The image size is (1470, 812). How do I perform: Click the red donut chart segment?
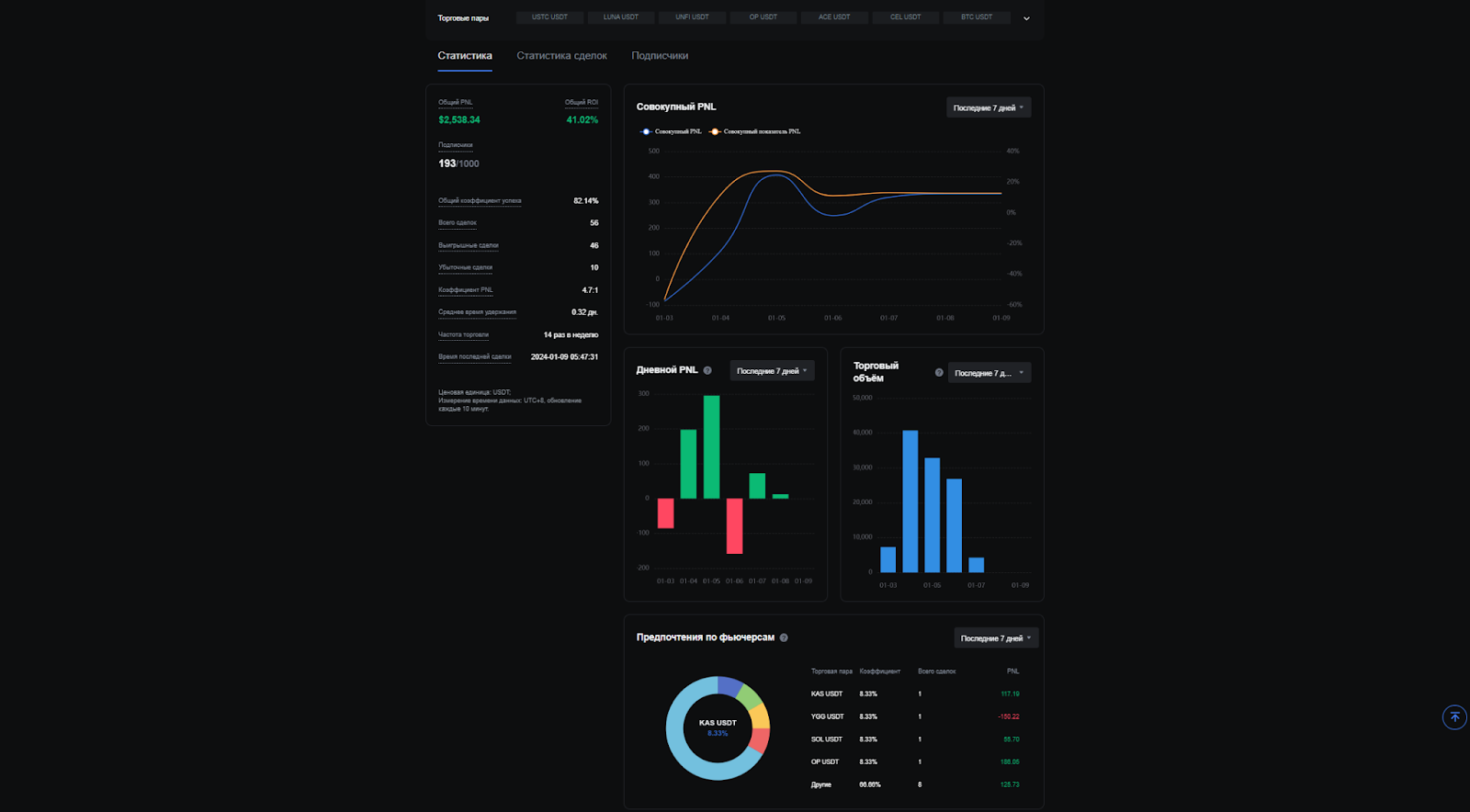coord(759,740)
